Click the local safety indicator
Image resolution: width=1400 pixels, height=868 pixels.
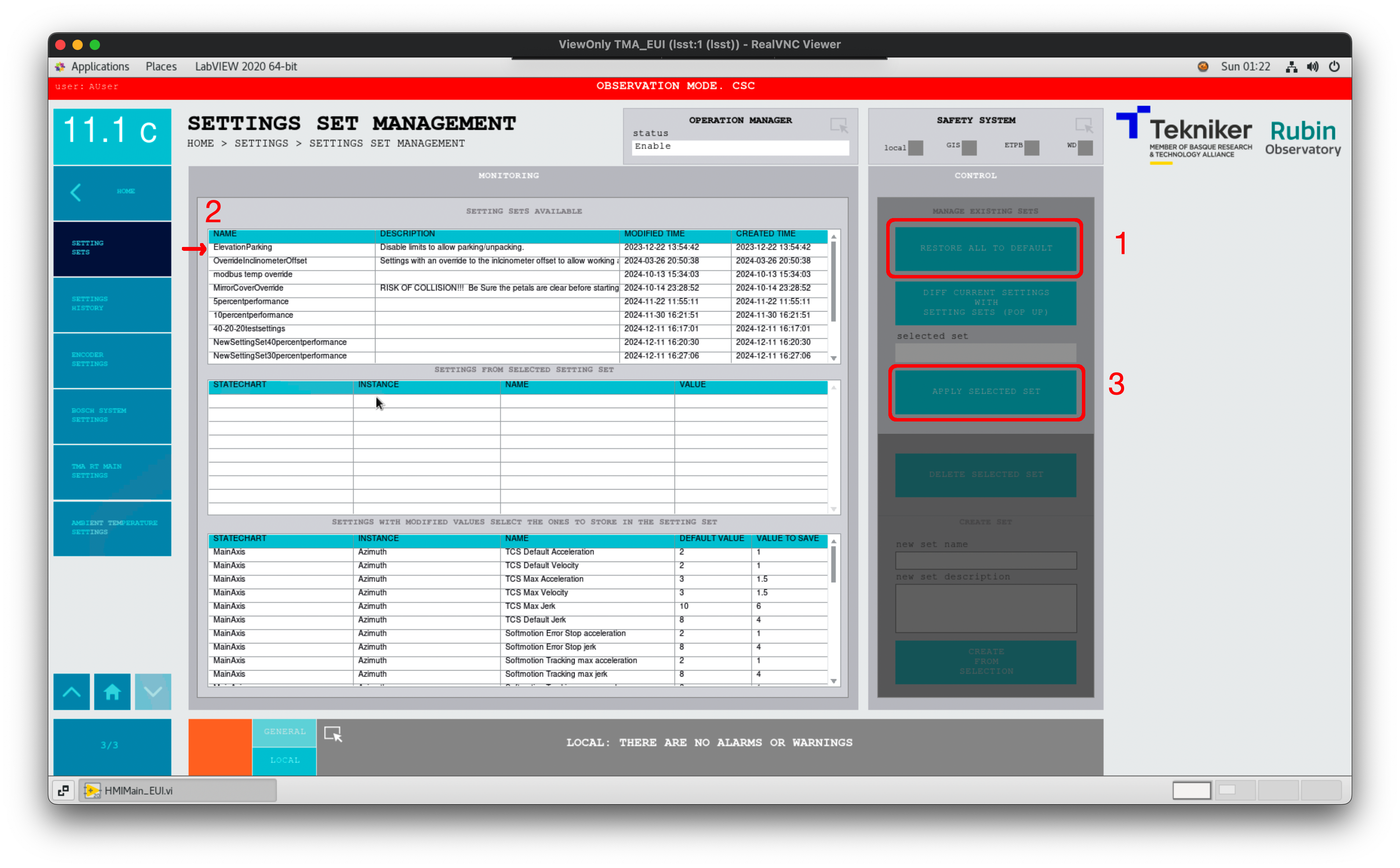[916, 148]
